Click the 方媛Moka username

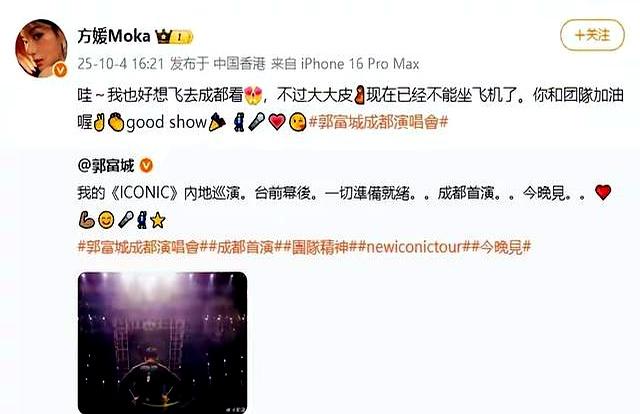(114, 36)
